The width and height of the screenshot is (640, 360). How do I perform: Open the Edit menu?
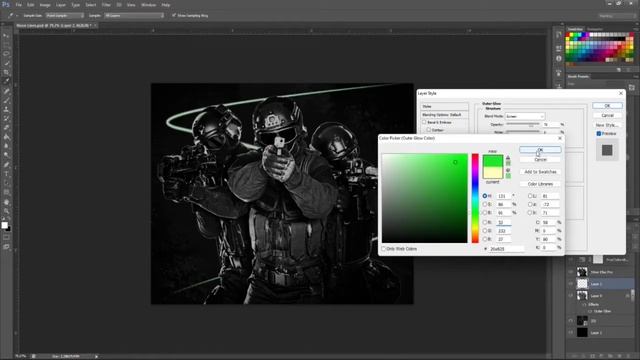31,5
